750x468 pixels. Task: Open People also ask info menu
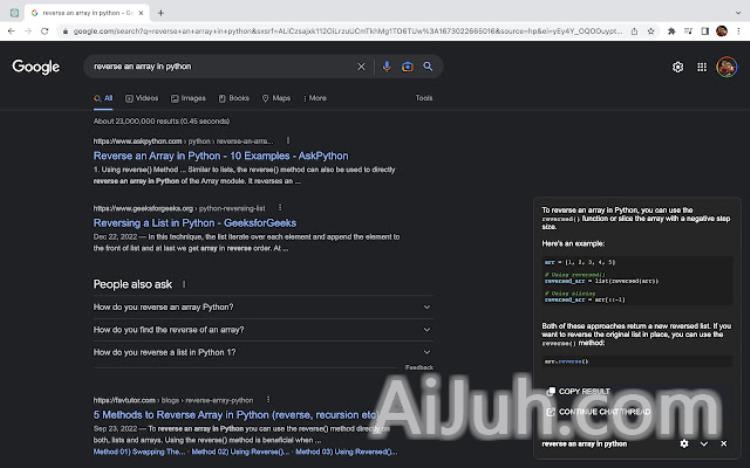(x=184, y=284)
